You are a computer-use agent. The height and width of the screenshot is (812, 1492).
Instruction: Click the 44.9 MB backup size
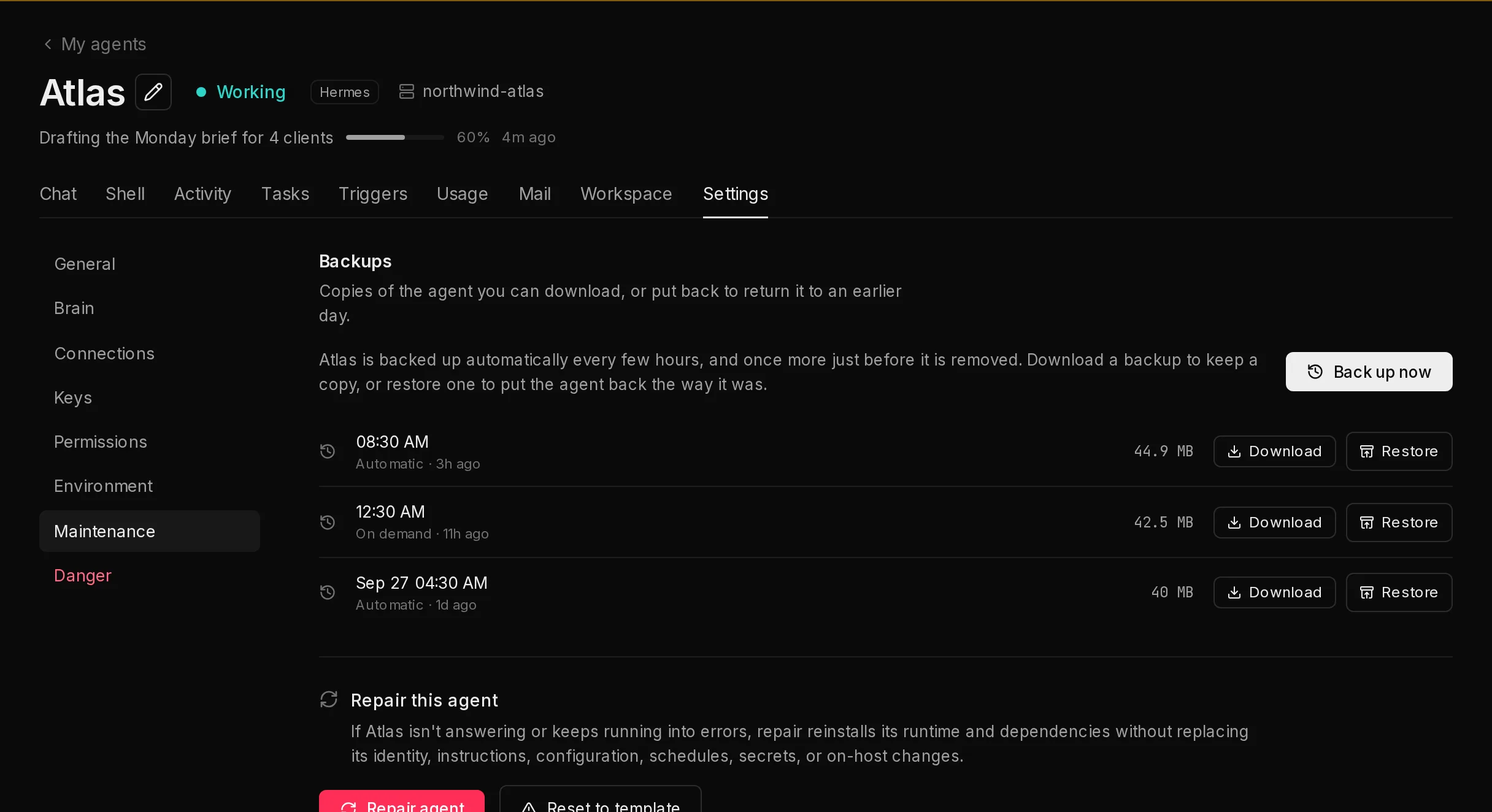coord(1164,451)
